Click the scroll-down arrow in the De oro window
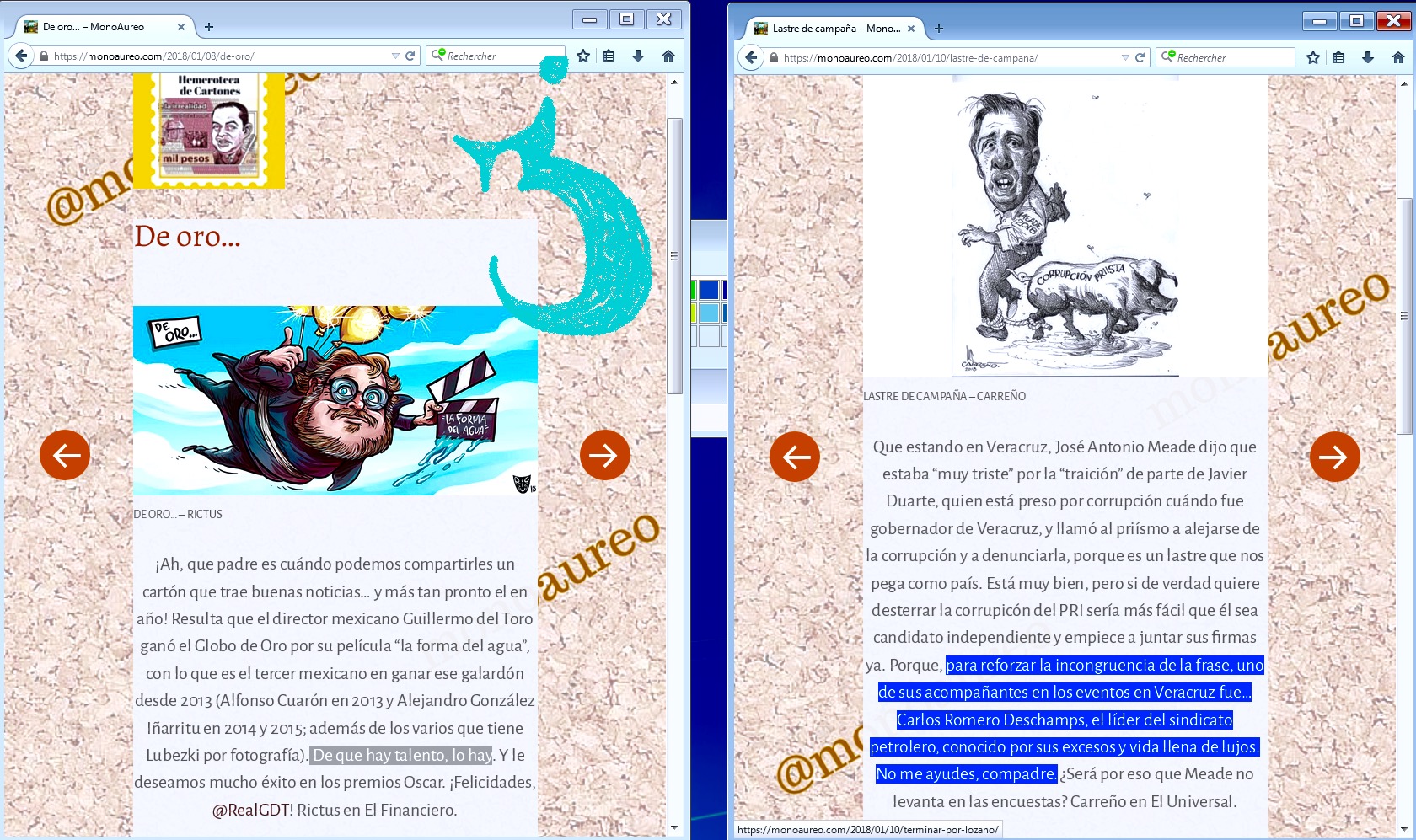The height and width of the screenshot is (840, 1416). pyautogui.click(x=674, y=827)
